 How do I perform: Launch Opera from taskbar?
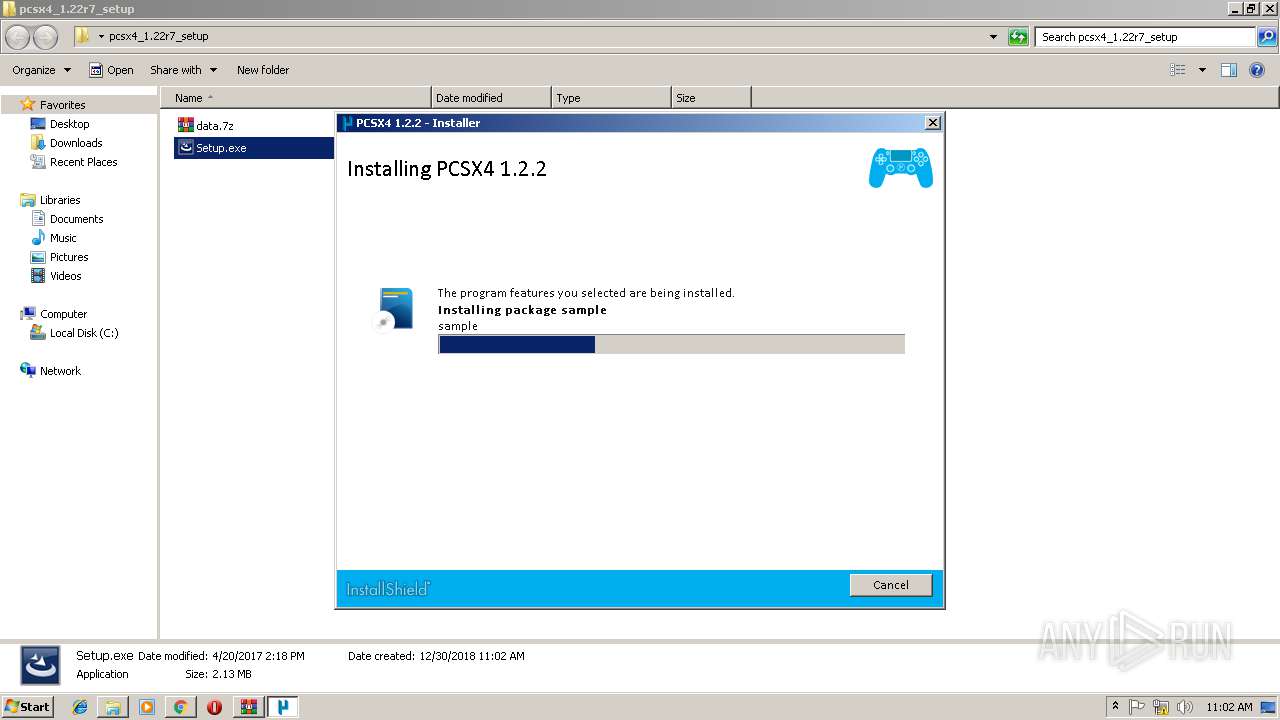(214, 707)
